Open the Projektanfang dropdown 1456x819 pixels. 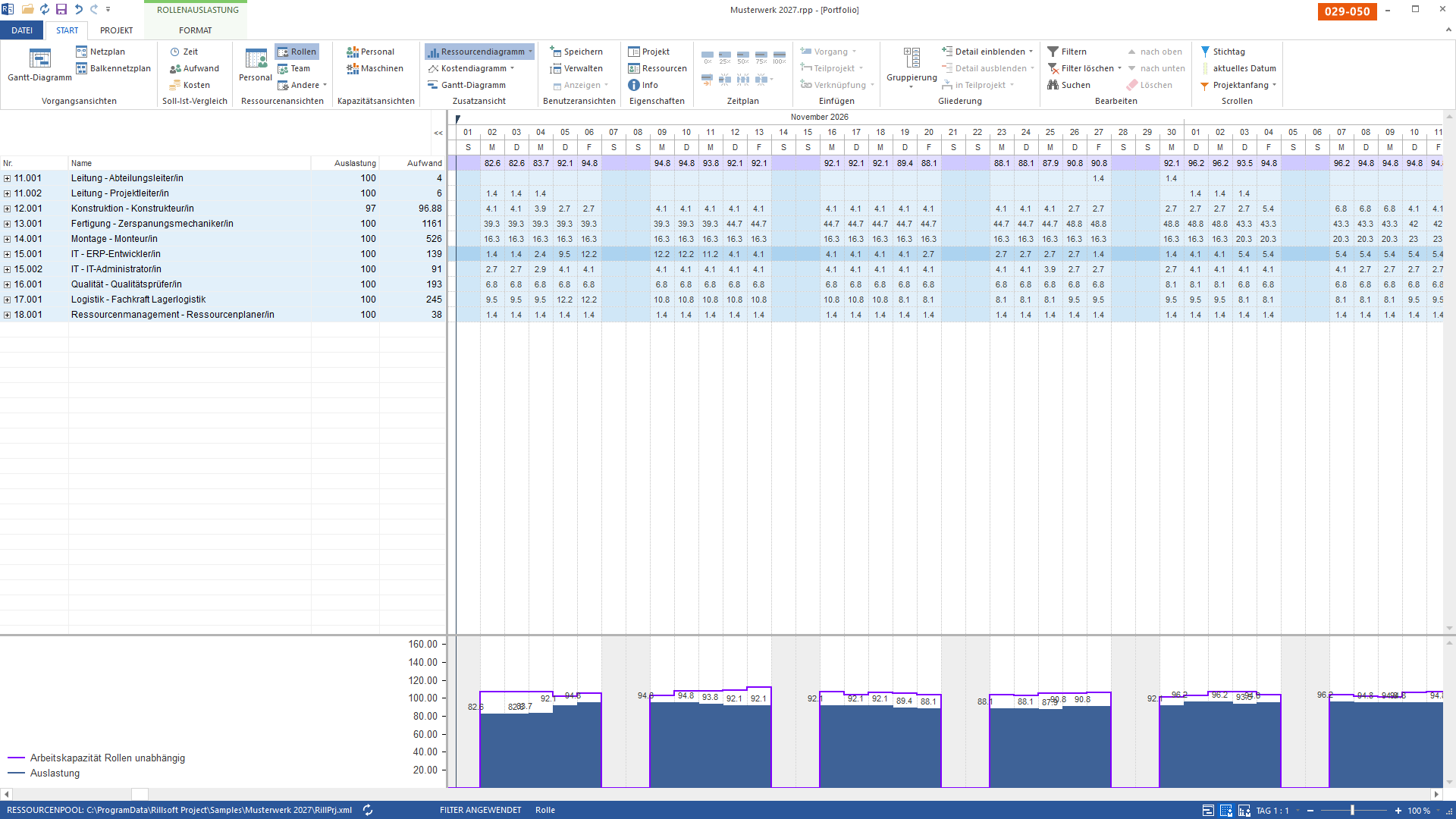tap(1274, 85)
